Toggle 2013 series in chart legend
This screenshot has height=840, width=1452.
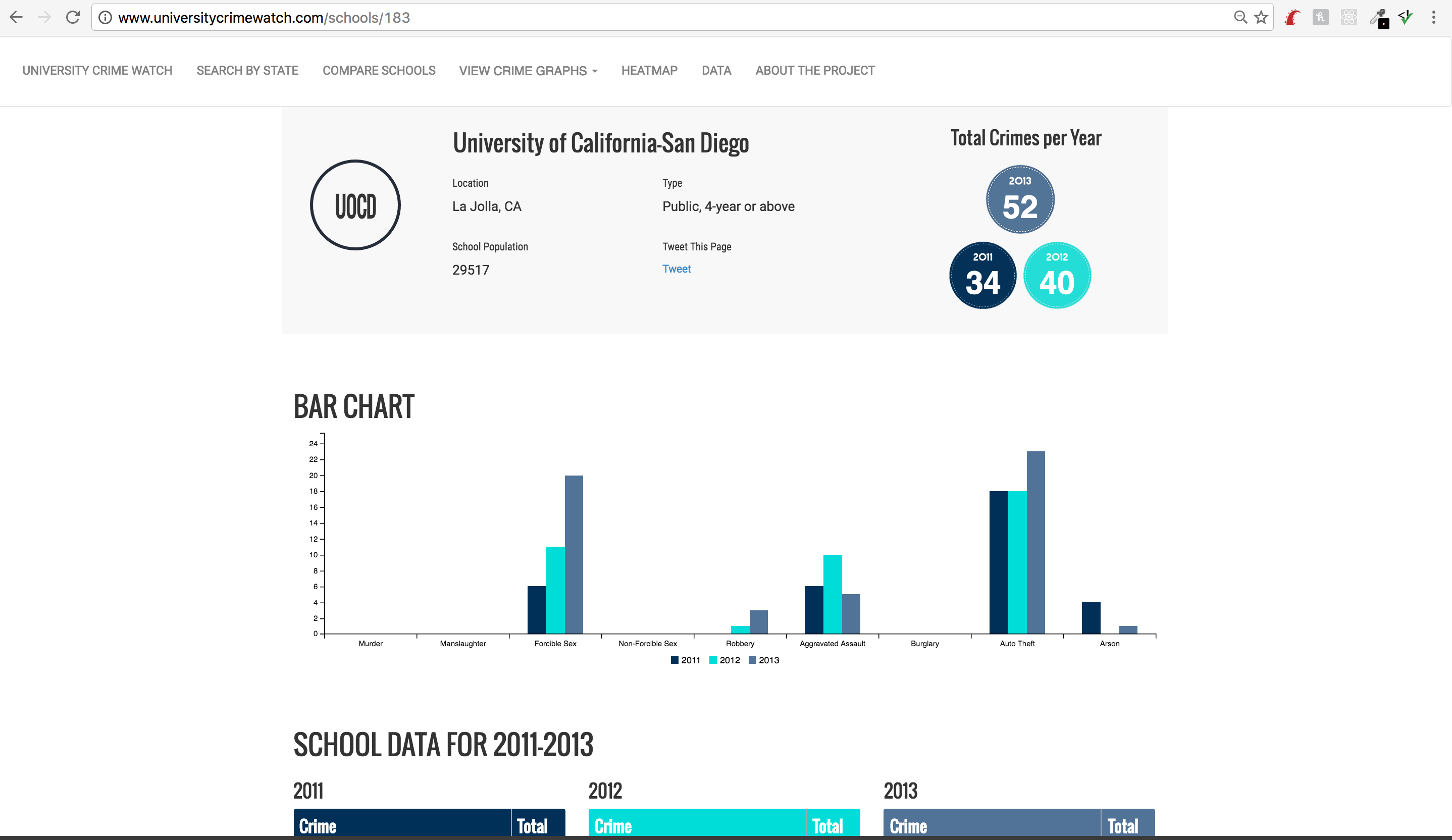pyautogui.click(x=763, y=660)
